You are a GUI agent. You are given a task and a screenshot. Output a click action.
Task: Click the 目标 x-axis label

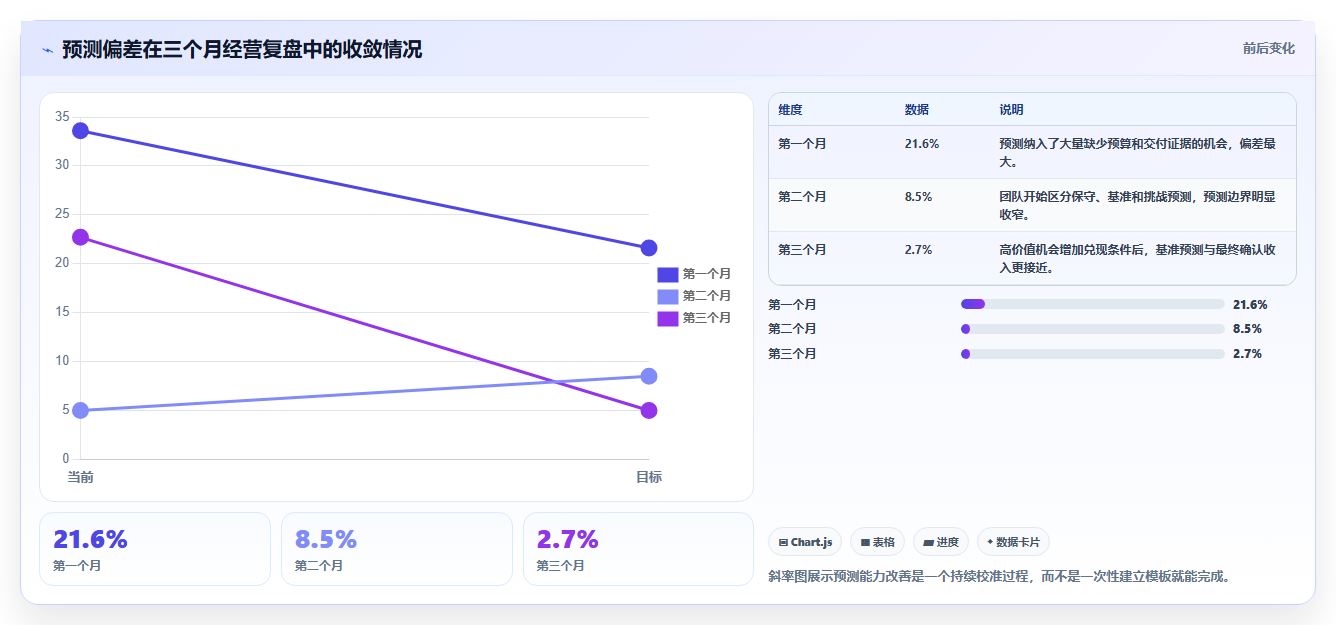click(x=648, y=477)
